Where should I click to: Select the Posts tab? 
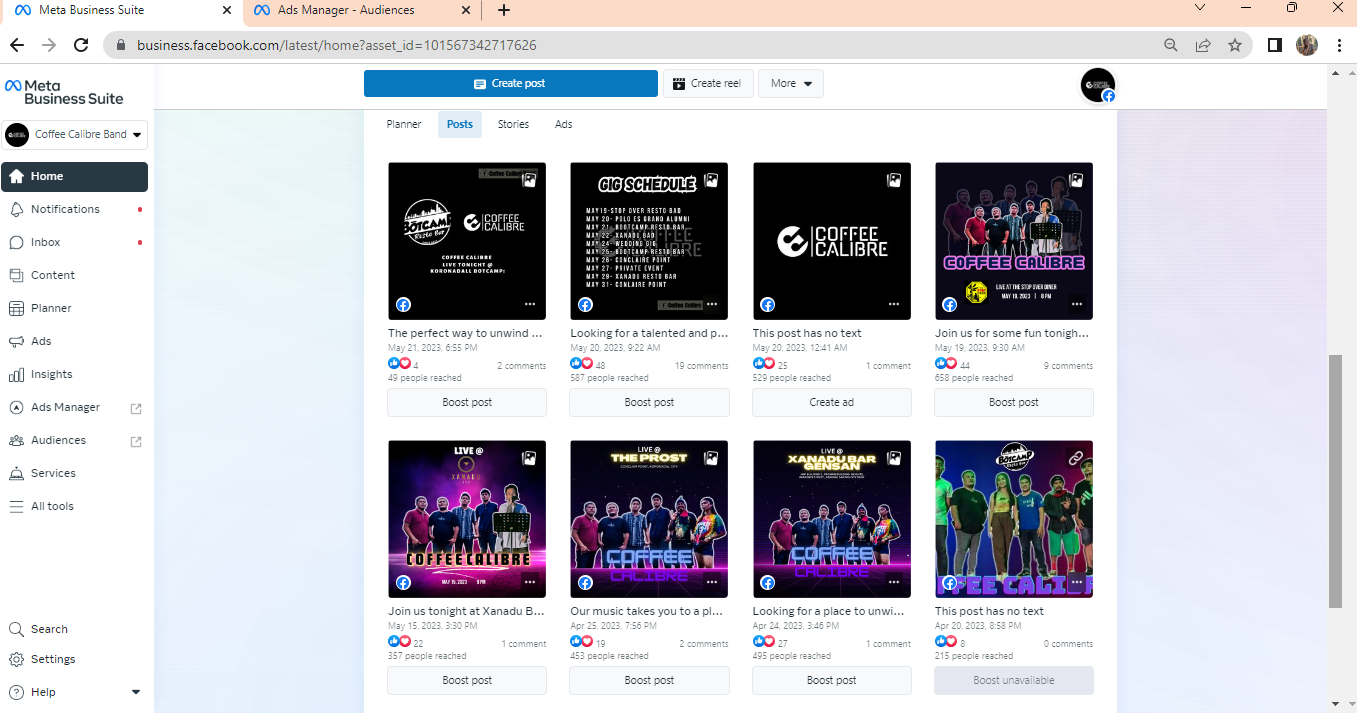pos(460,124)
